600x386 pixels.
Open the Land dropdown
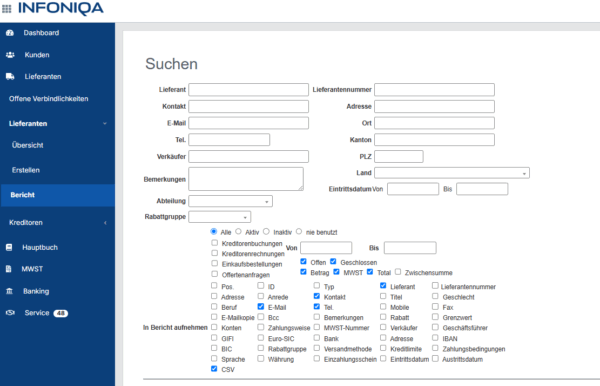(452, 173)
